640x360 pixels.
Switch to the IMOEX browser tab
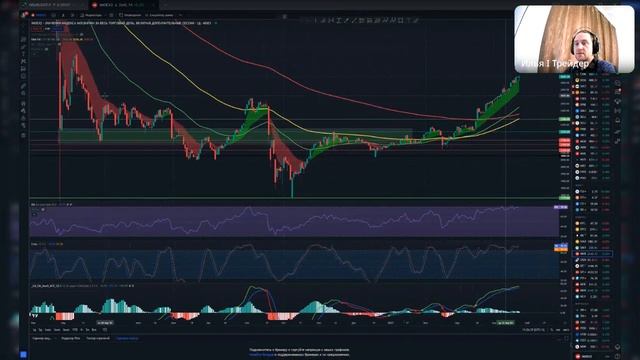pos(122,4)
